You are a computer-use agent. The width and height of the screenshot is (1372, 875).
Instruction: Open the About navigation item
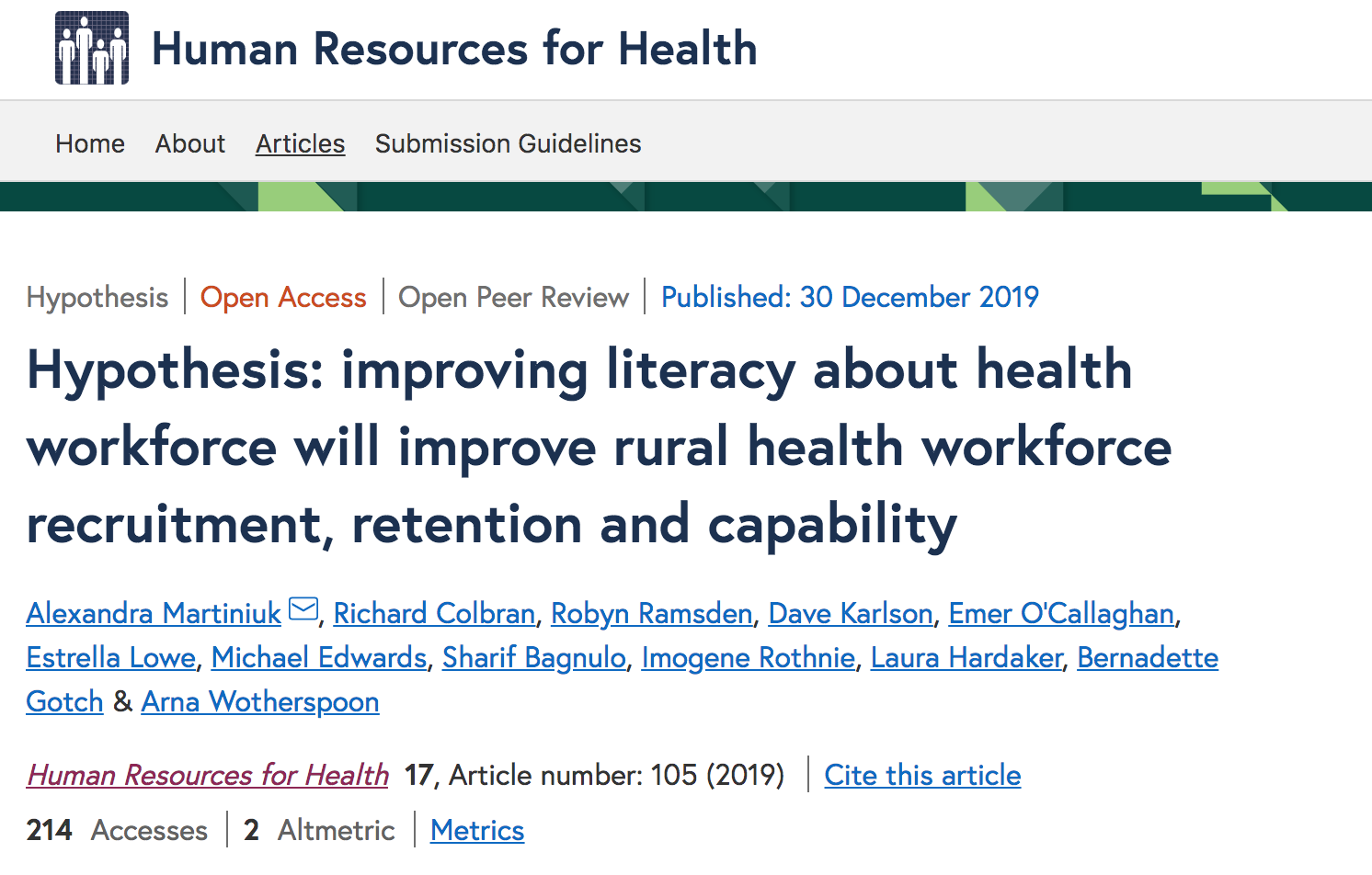pos(190,143)
